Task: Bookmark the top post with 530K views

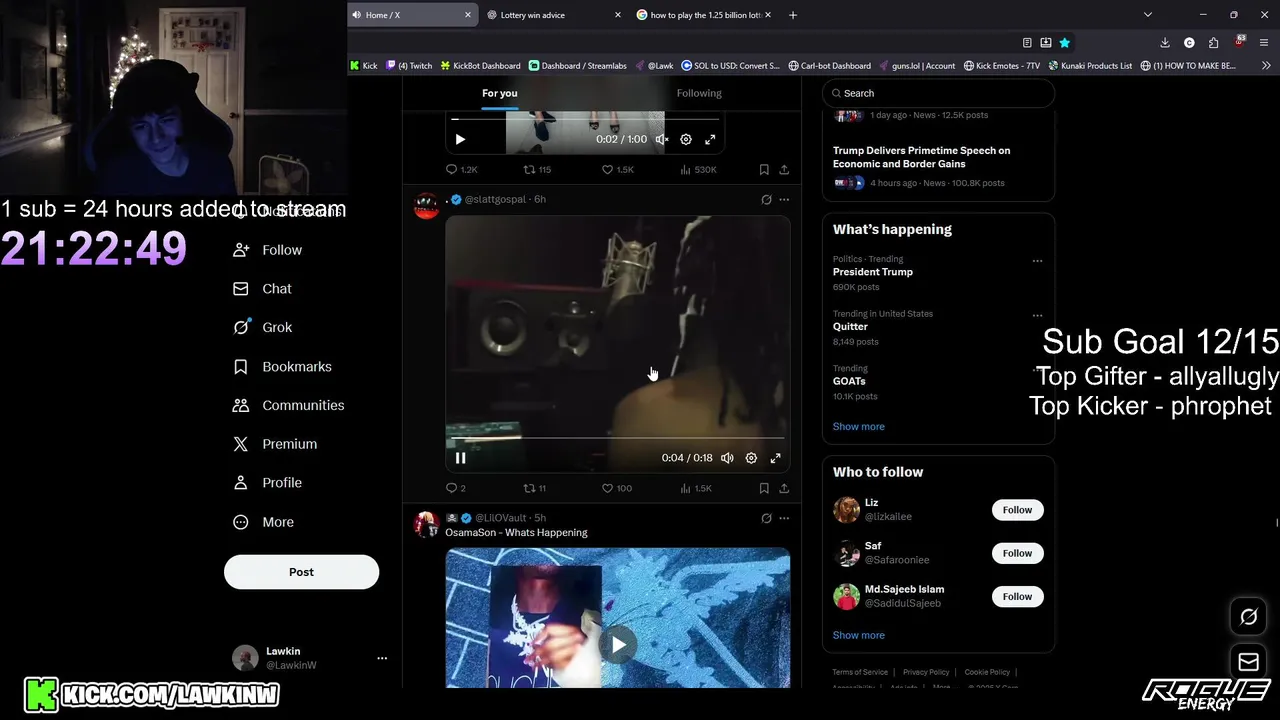Action: pyautogui.click(x=764, y=170)
